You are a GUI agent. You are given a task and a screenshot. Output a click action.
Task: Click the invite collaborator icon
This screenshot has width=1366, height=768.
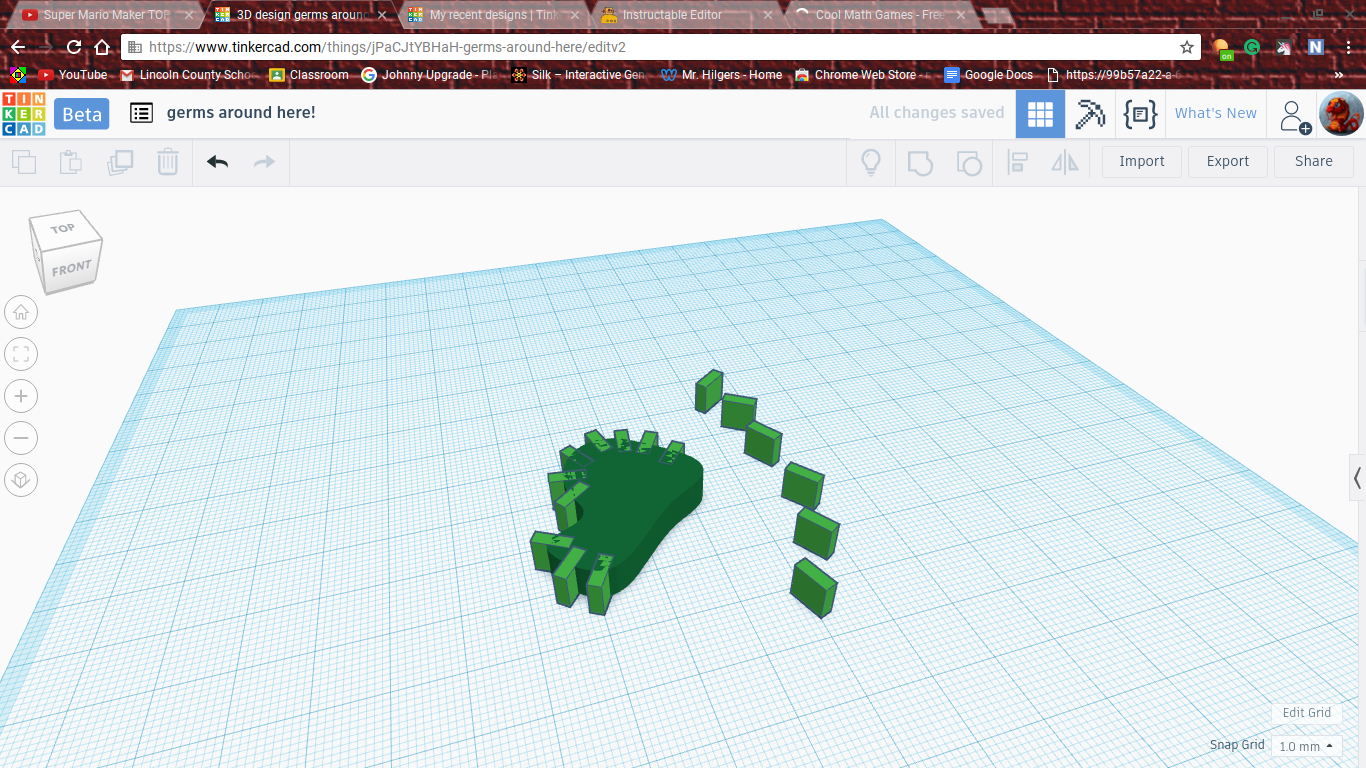(x=1295, y=116)
